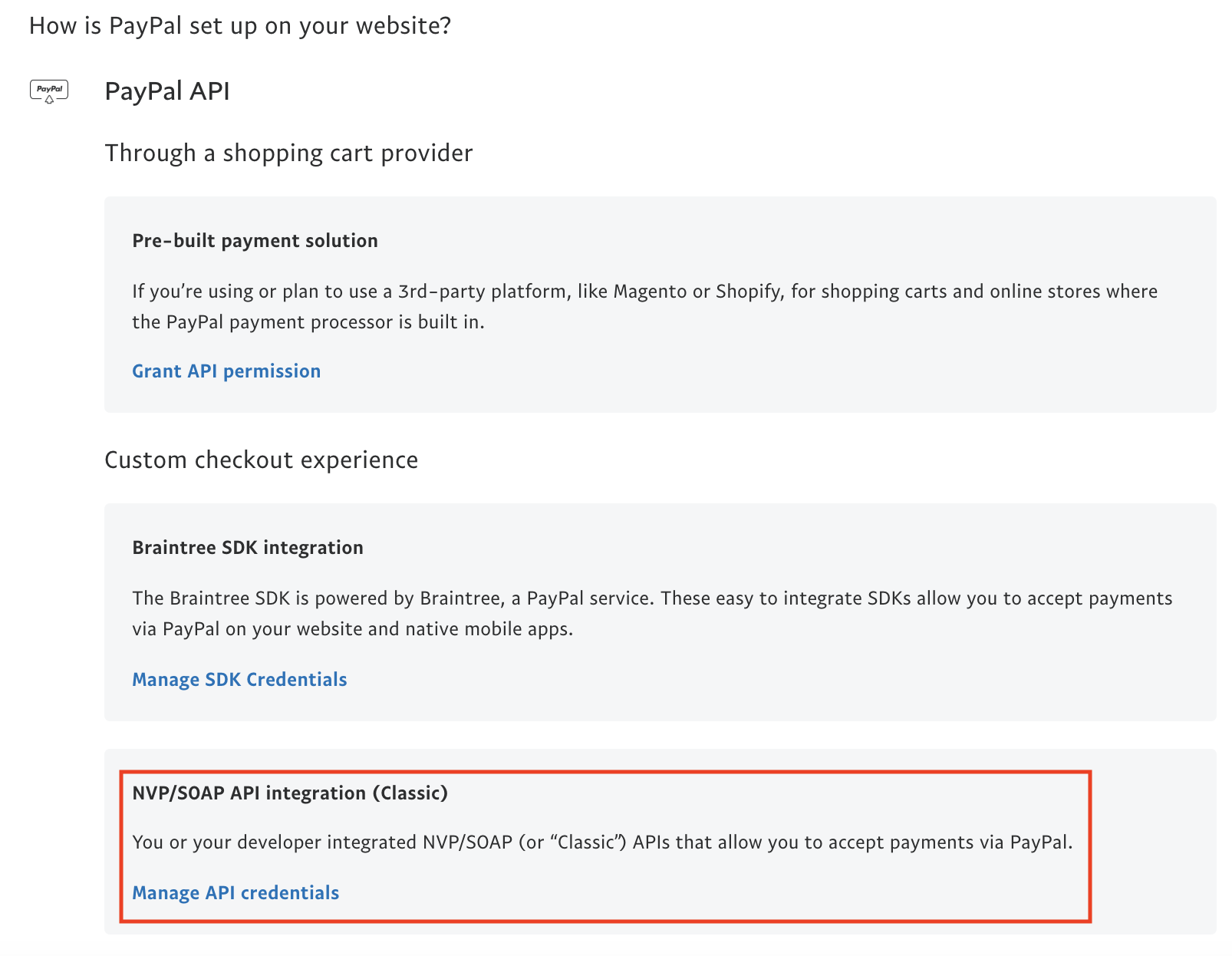Select the PayPal API section heading
Viewport: 1232px width, 956px height.
(x=167, y=91)
